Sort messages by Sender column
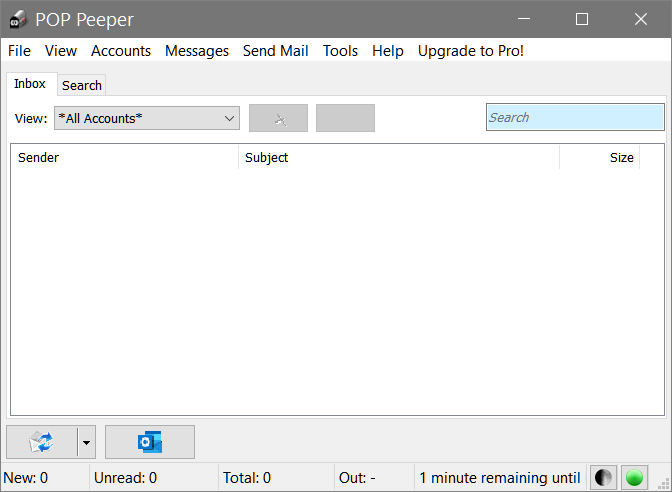This screenshot has height=492, width=672. click(124, 157)
